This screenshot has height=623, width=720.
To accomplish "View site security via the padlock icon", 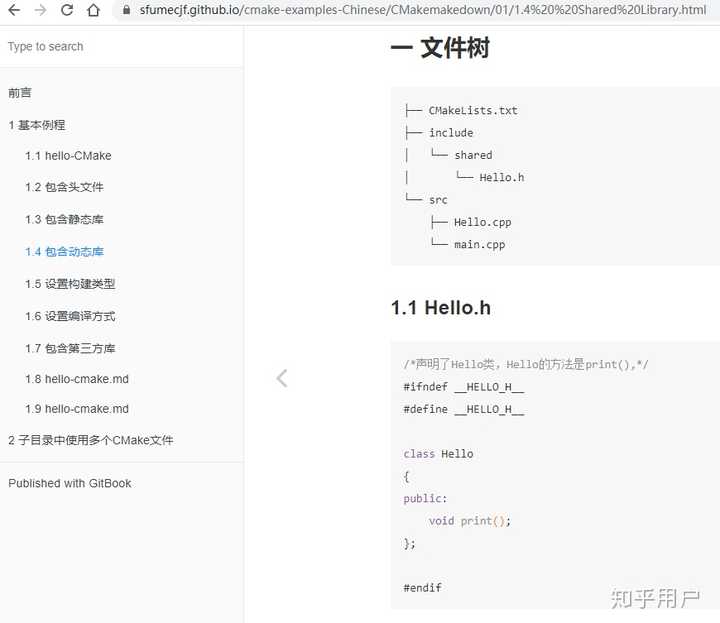I will pos(126,10).
